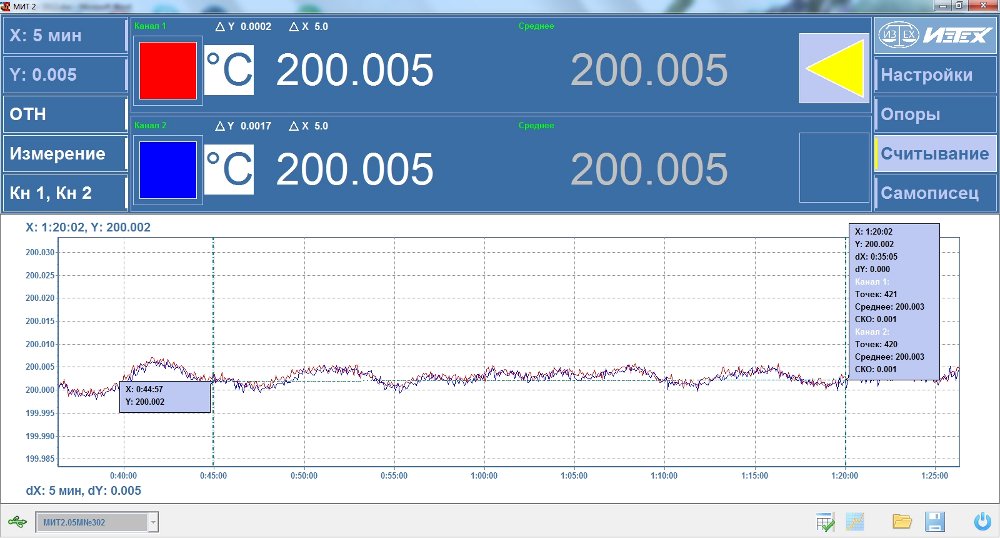The image size is (1000, 538).
Task: Save data with the floppy disk icon
Action: click(936, 521)
